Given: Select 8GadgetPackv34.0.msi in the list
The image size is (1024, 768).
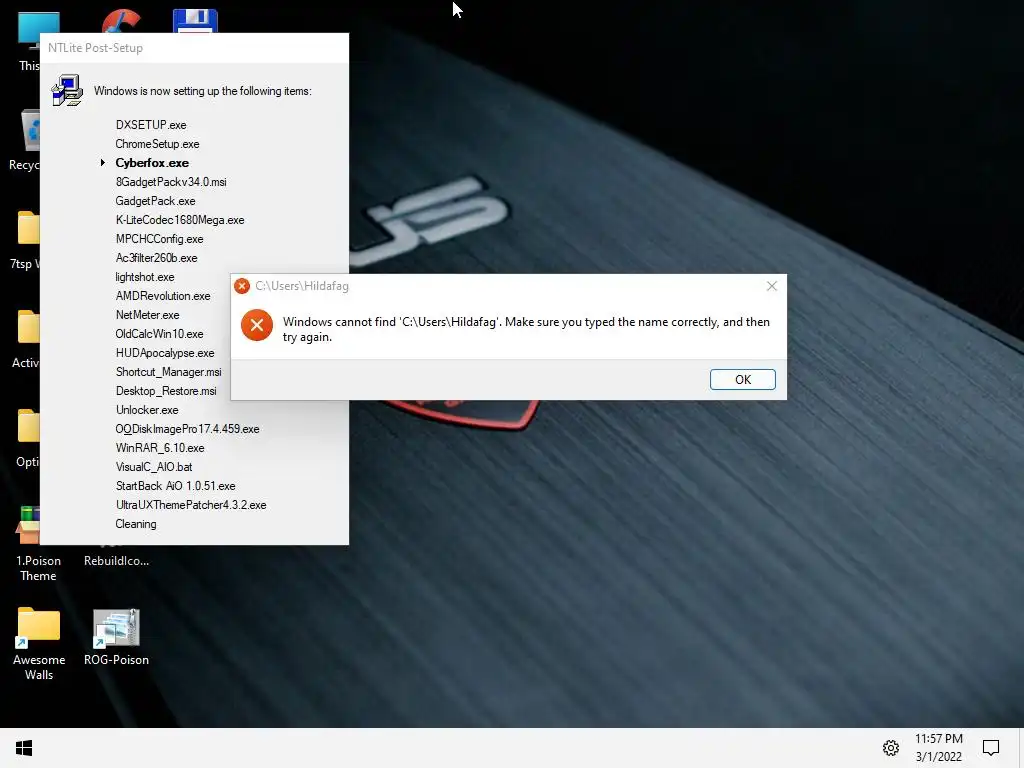Looking at the screenshot, I should [x=171, y=182].
